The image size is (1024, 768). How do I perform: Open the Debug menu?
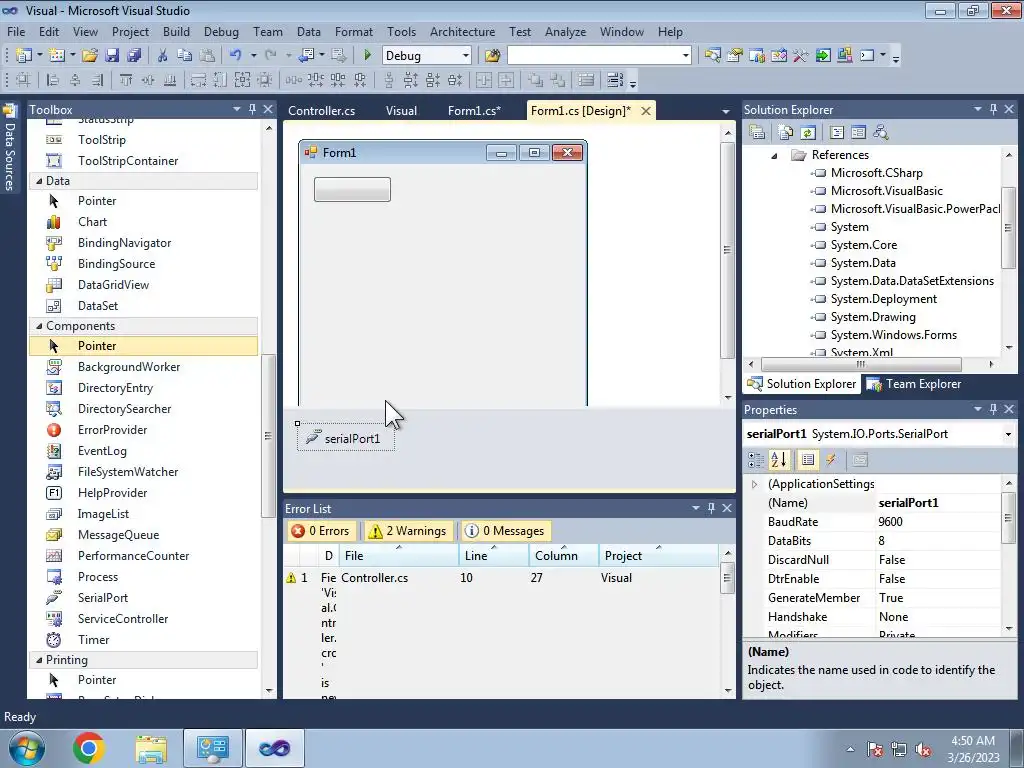221,31
